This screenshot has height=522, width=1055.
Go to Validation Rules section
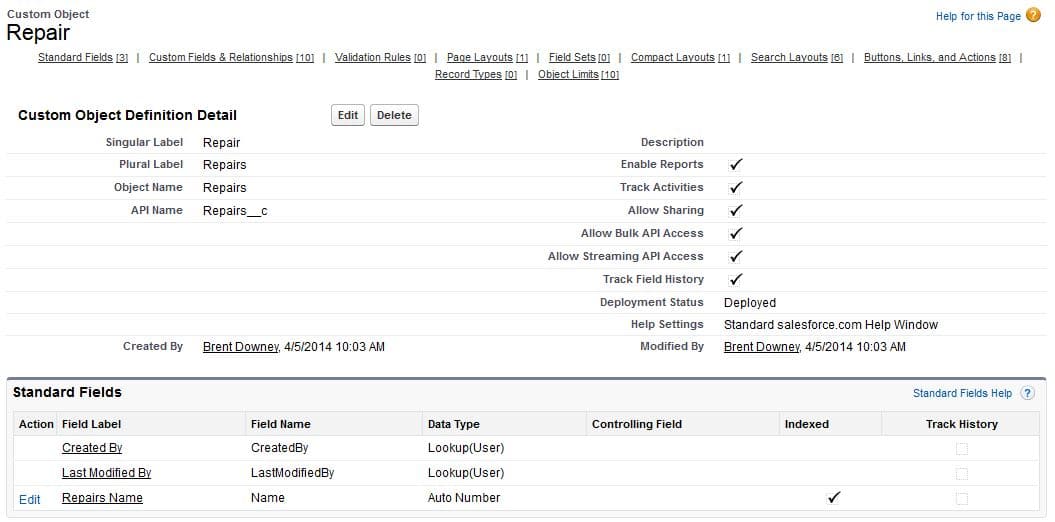point(372,58)
